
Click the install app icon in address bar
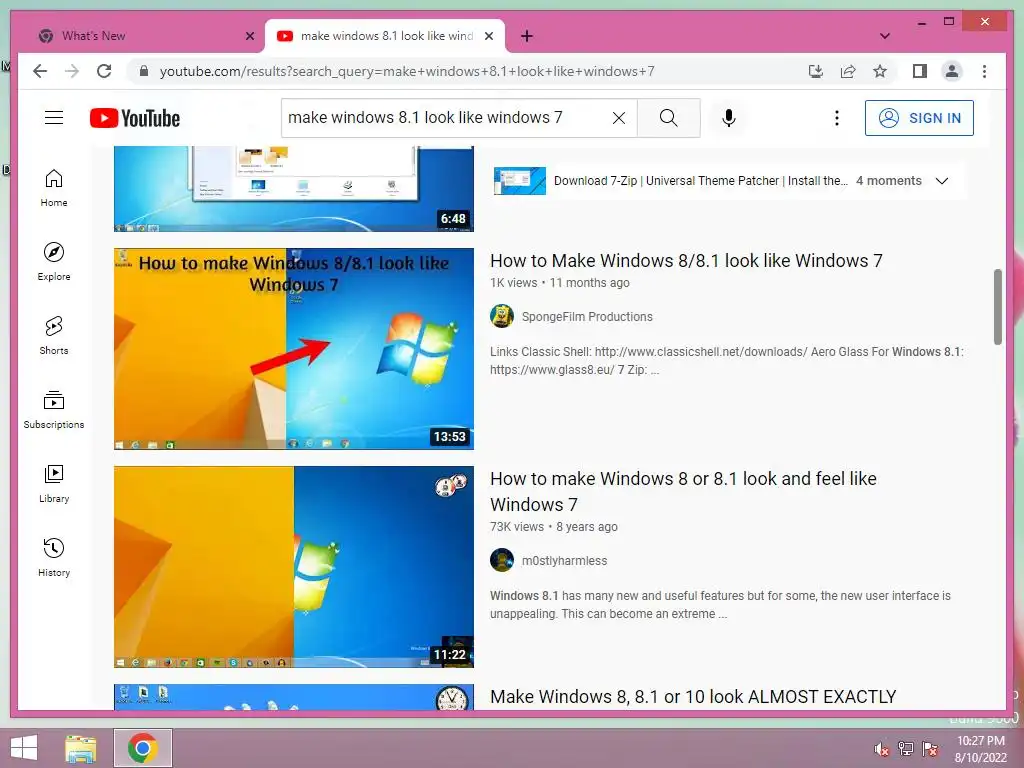tap(816, 71)
